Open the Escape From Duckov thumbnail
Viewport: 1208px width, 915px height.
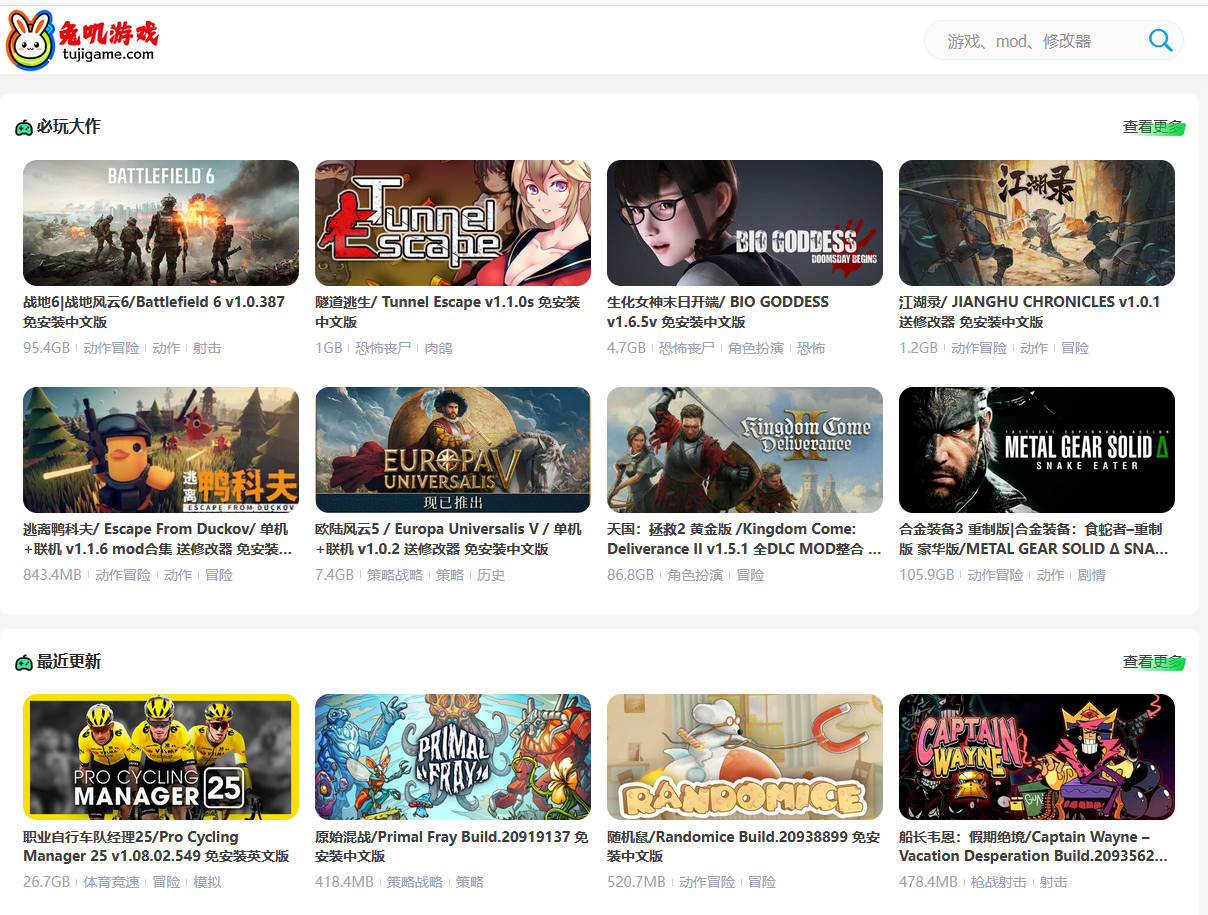click(x=161, y=450)
